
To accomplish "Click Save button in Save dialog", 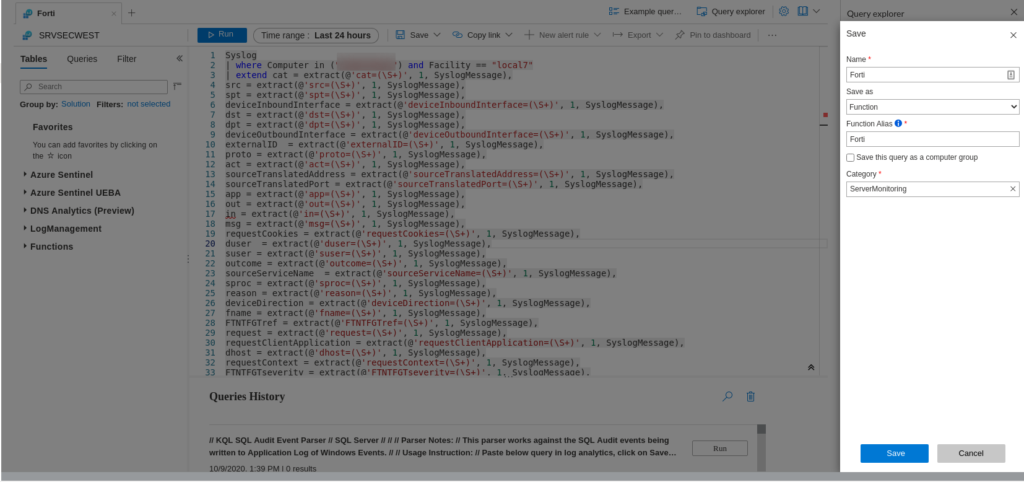I will coord(895,453).
